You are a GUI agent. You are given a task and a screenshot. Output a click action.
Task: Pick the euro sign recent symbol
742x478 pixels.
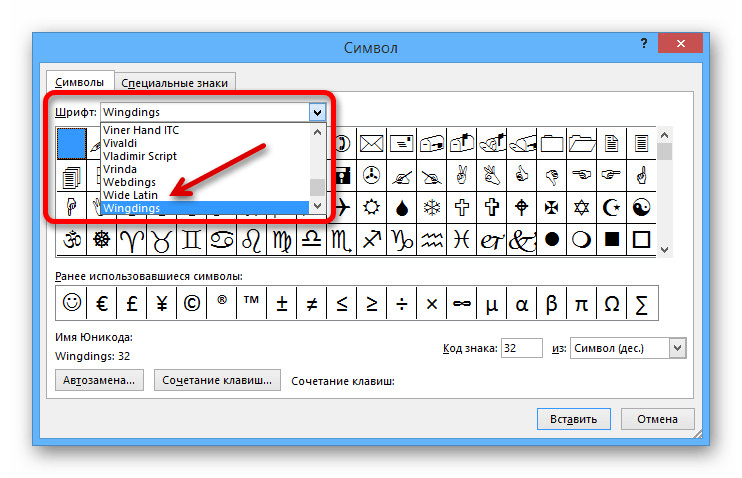pos(101,303)
